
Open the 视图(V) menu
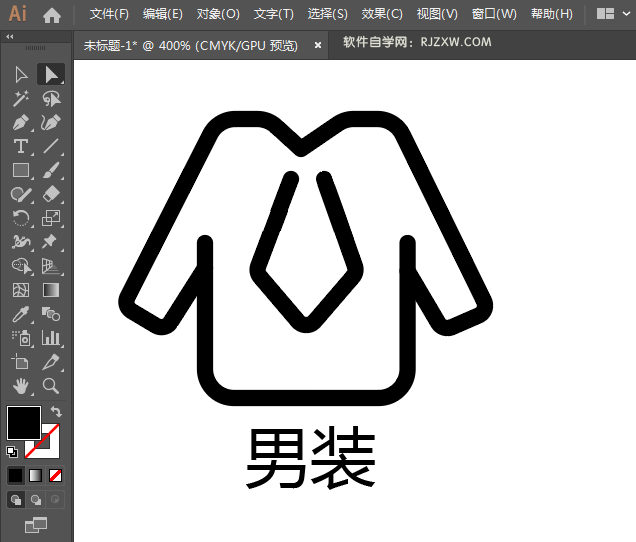(x=437, y=14)
